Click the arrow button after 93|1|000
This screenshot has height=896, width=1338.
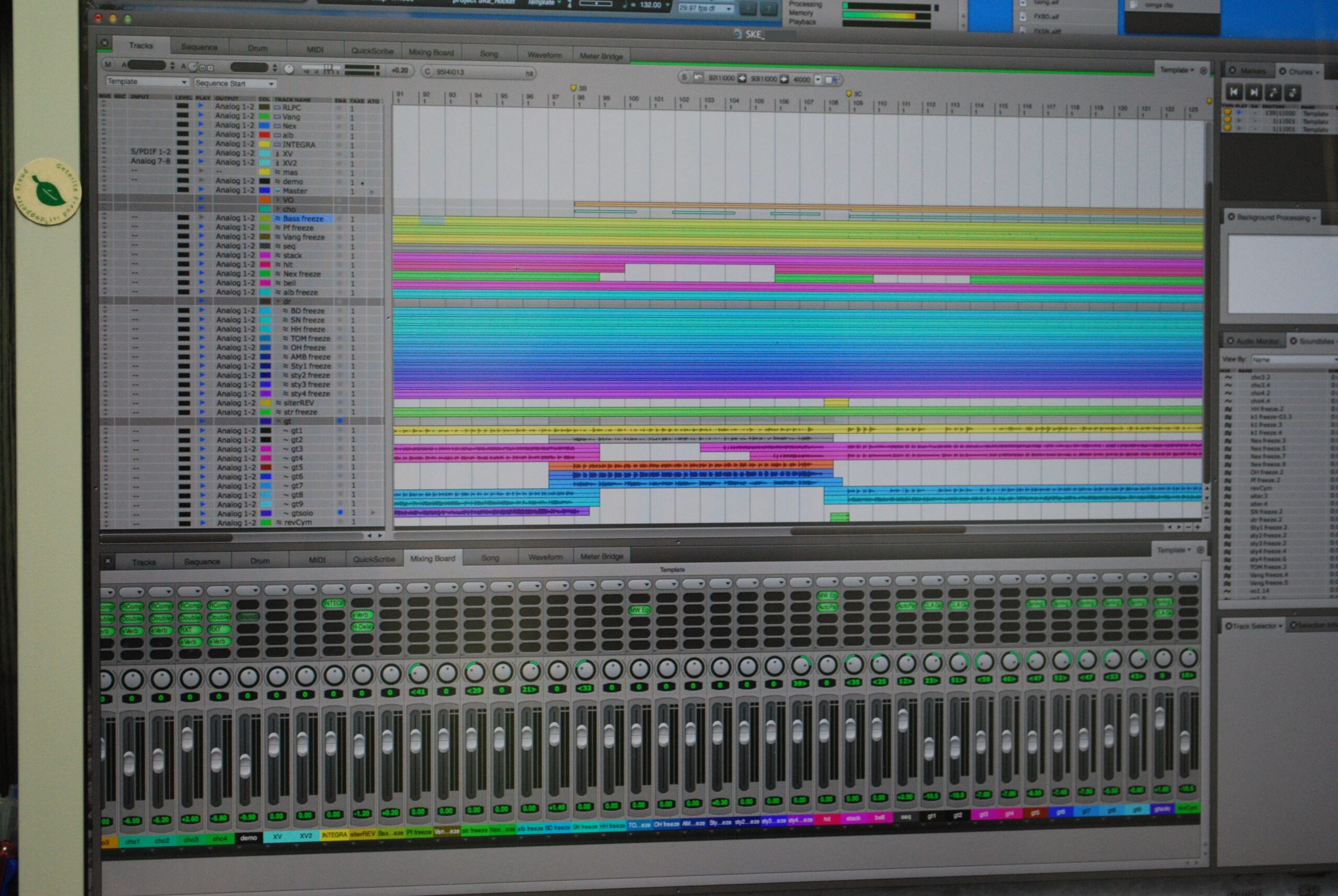(784, 79)
